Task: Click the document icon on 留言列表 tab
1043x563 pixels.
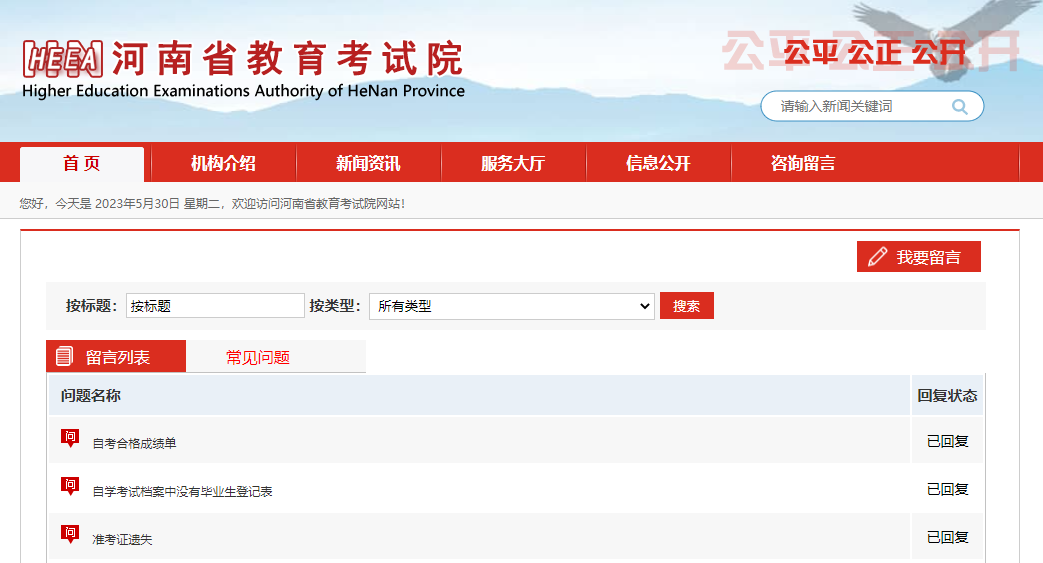Action: [65, 356]
